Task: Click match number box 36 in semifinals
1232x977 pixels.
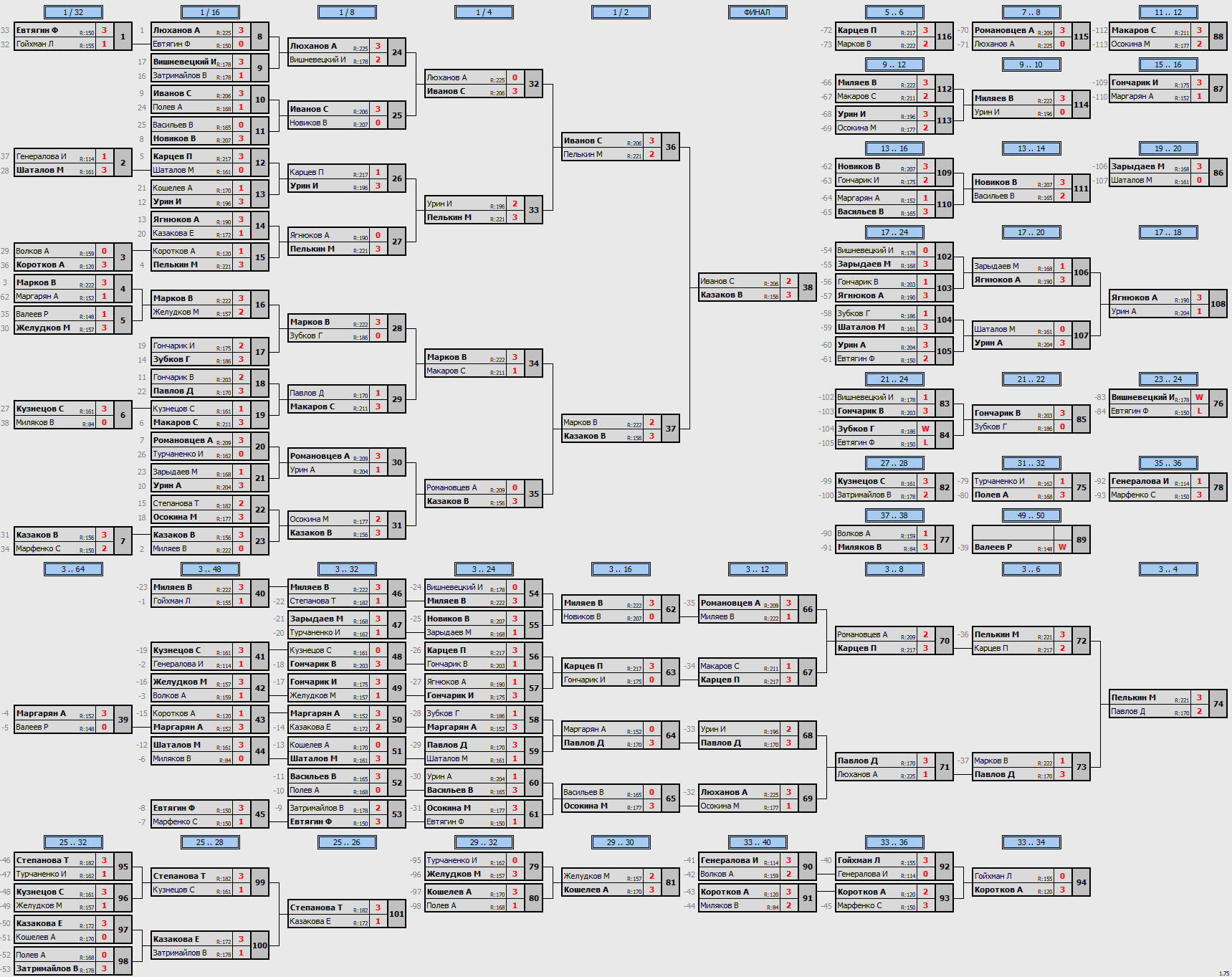Action: [671, 147]
